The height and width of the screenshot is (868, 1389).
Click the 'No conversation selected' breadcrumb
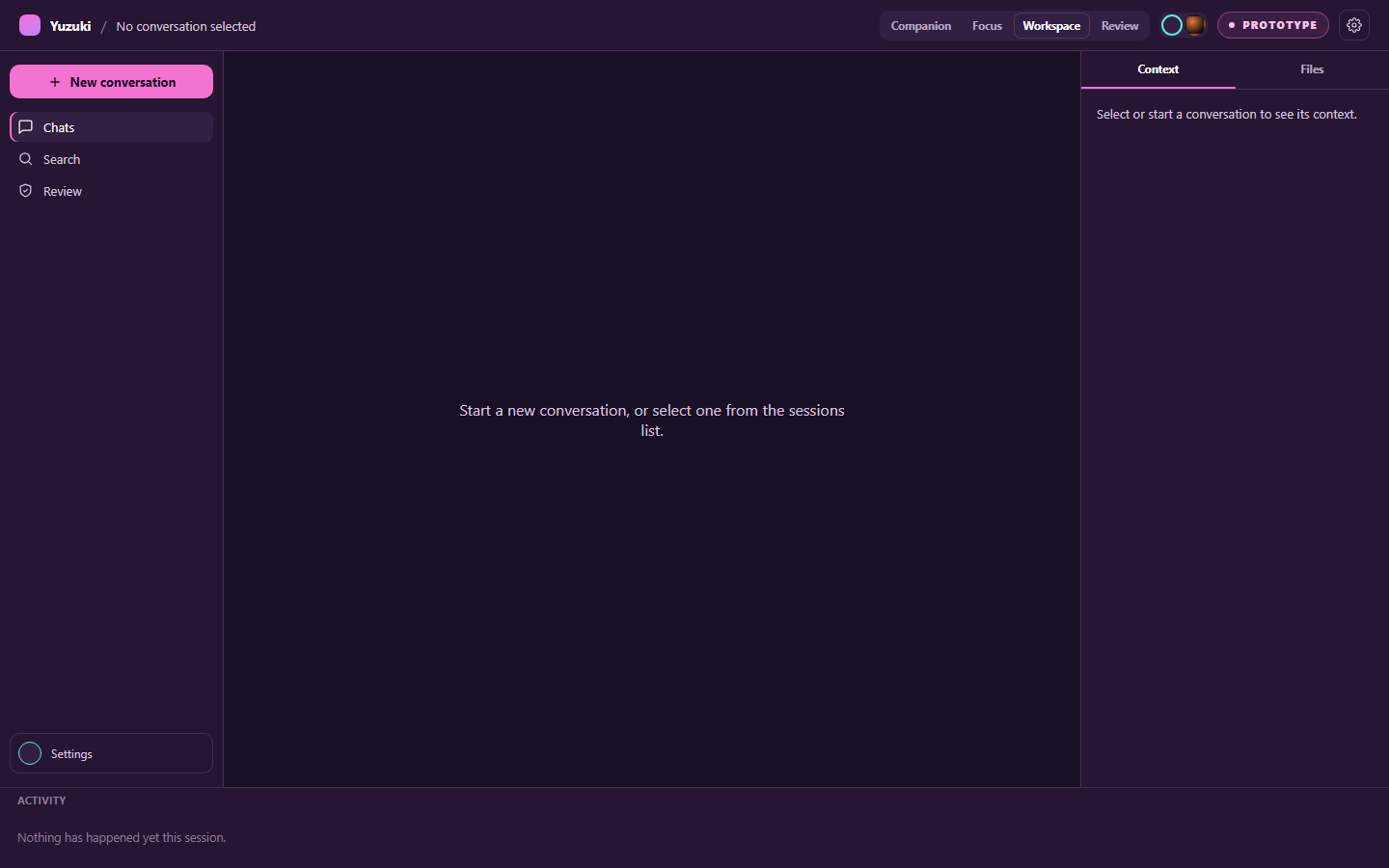(x=186, y=26)
